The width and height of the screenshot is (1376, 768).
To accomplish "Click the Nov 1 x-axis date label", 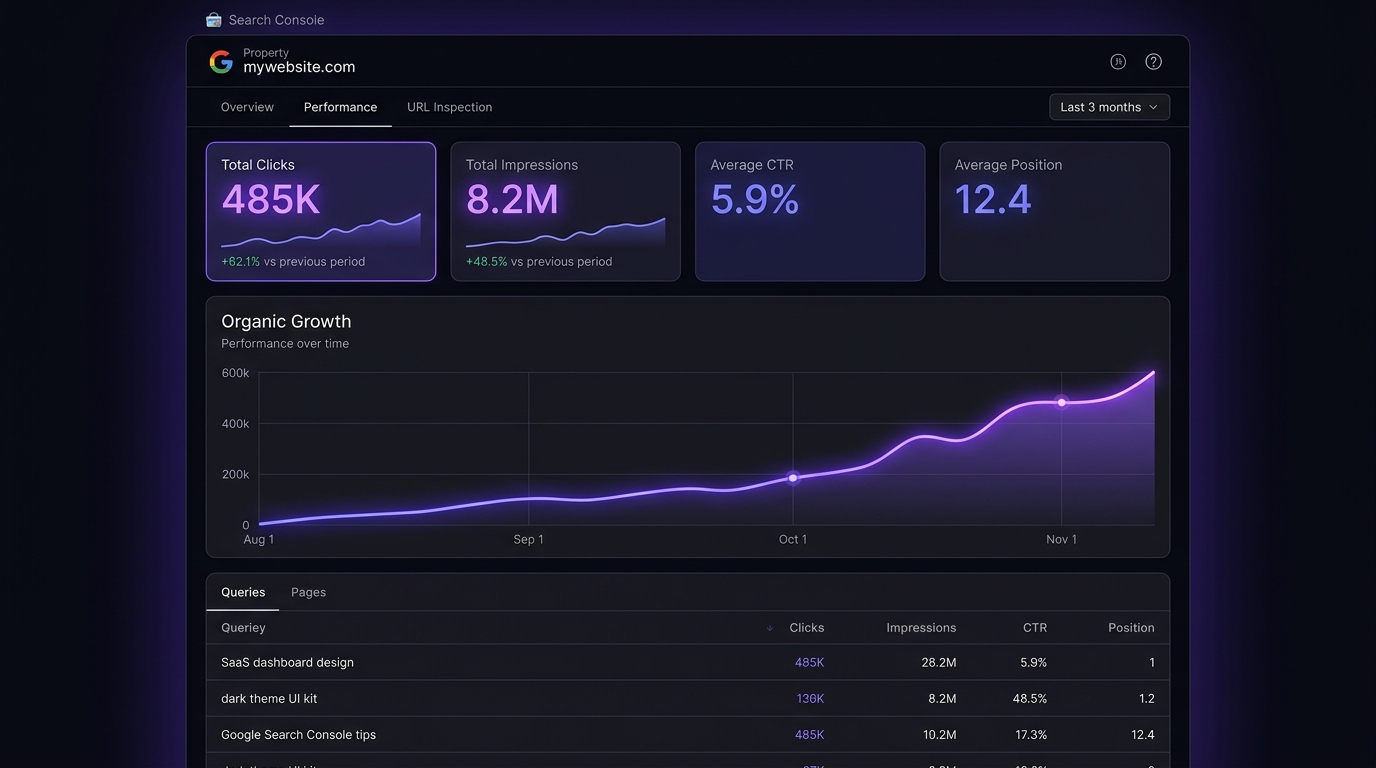I will tap(1062, 539).
